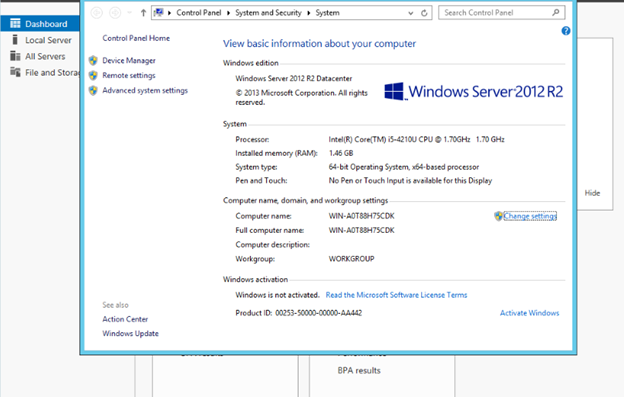Open BPA results in Server Manager tile

[x=359, y=371]
